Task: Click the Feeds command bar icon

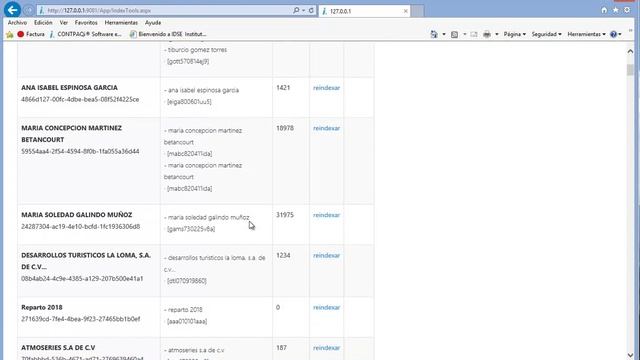Action: 454,35
